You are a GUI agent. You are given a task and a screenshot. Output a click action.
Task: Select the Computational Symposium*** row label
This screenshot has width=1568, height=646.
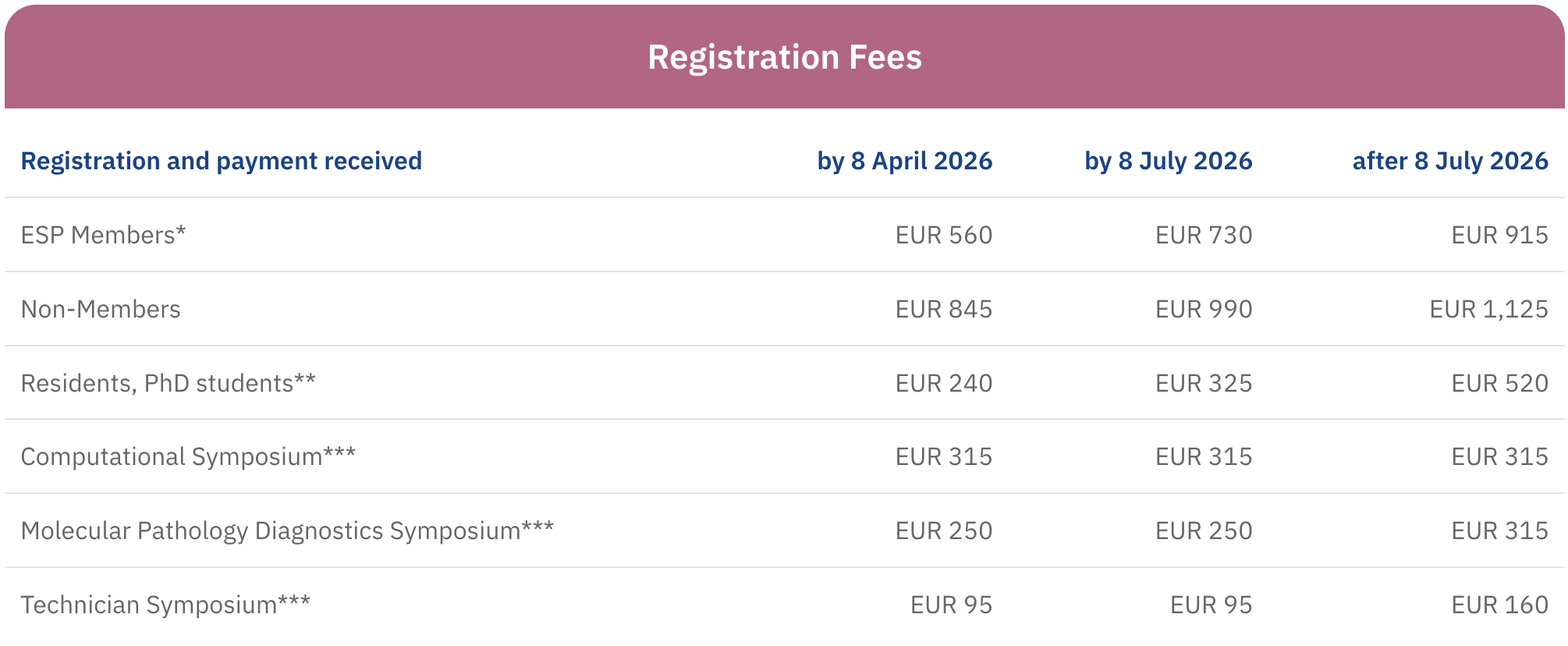[x=188, y=456]
